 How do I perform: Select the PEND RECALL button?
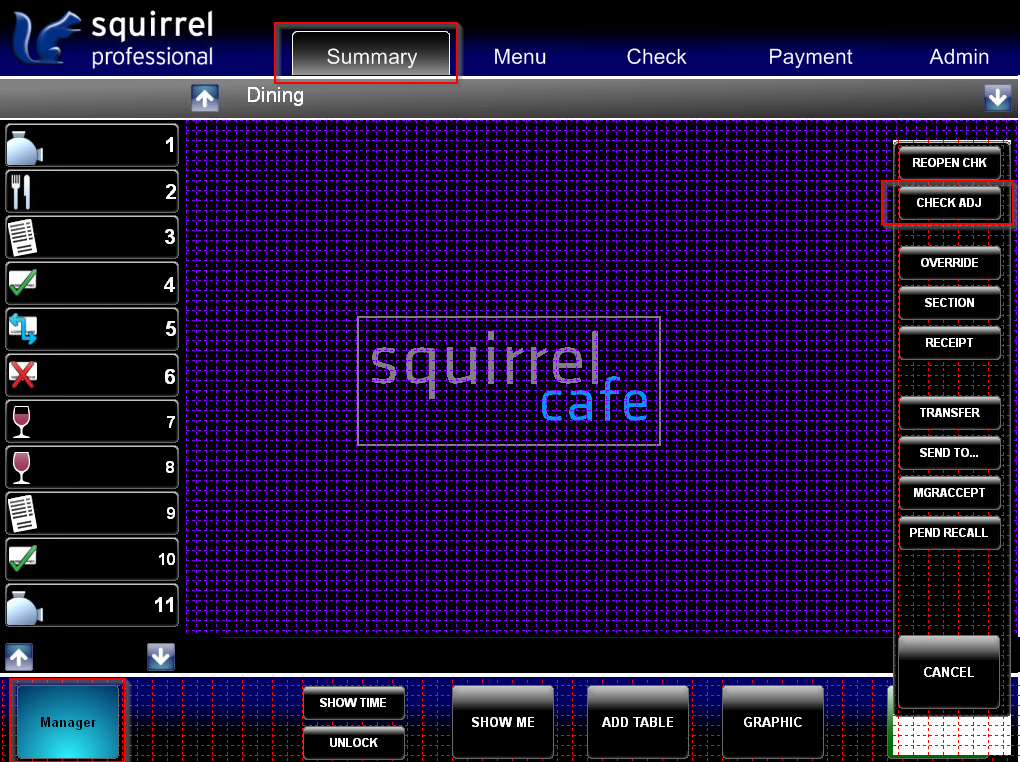[x=949, y=533]
